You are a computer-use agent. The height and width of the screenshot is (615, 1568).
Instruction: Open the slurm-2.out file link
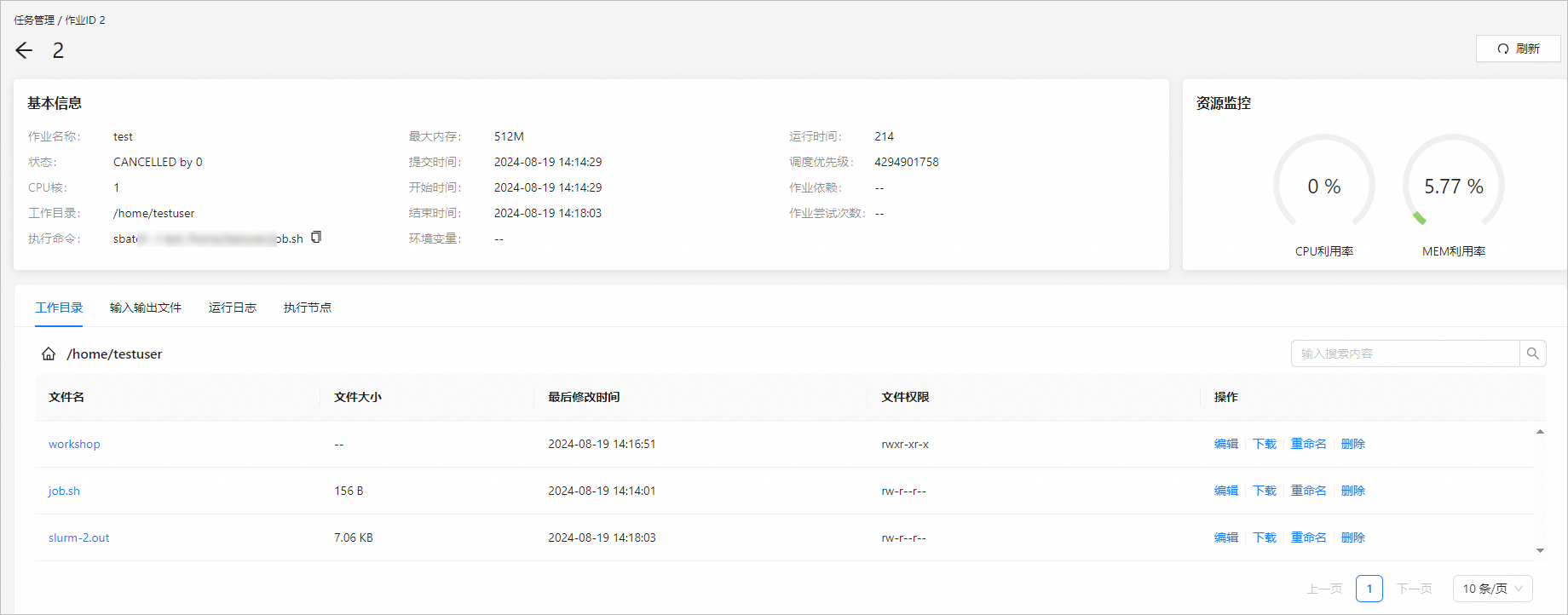[x=79, y=537]
